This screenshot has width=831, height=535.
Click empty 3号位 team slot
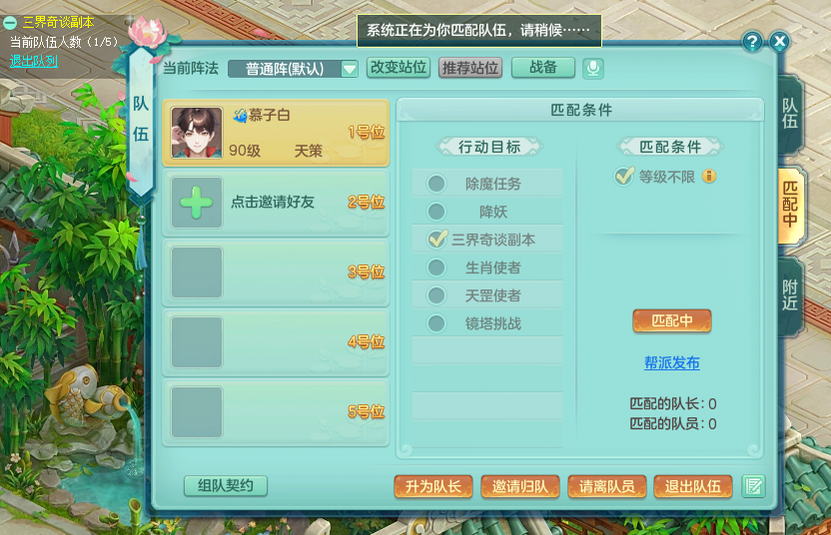click(x=276, y=273)
